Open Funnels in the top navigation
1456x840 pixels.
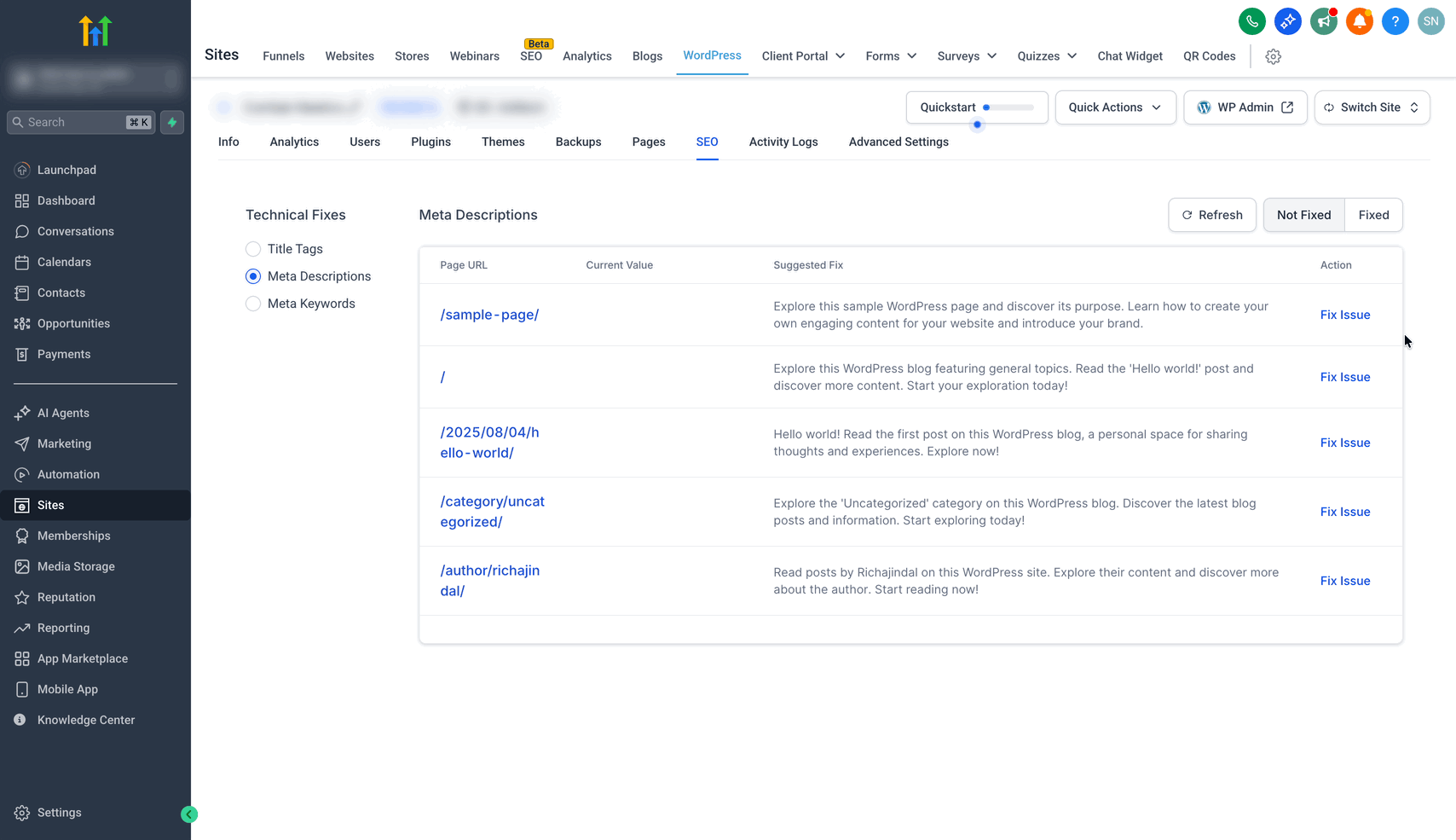283,56
